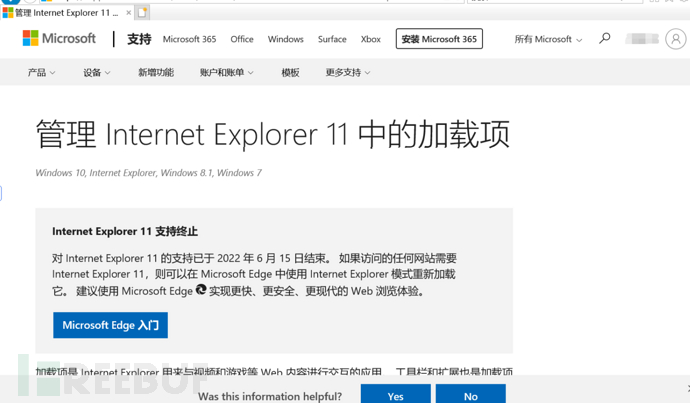The width and height of the screenshot is (690, 403).
Task: Open the 支持 support home link
Action: (x=139, y=39)
